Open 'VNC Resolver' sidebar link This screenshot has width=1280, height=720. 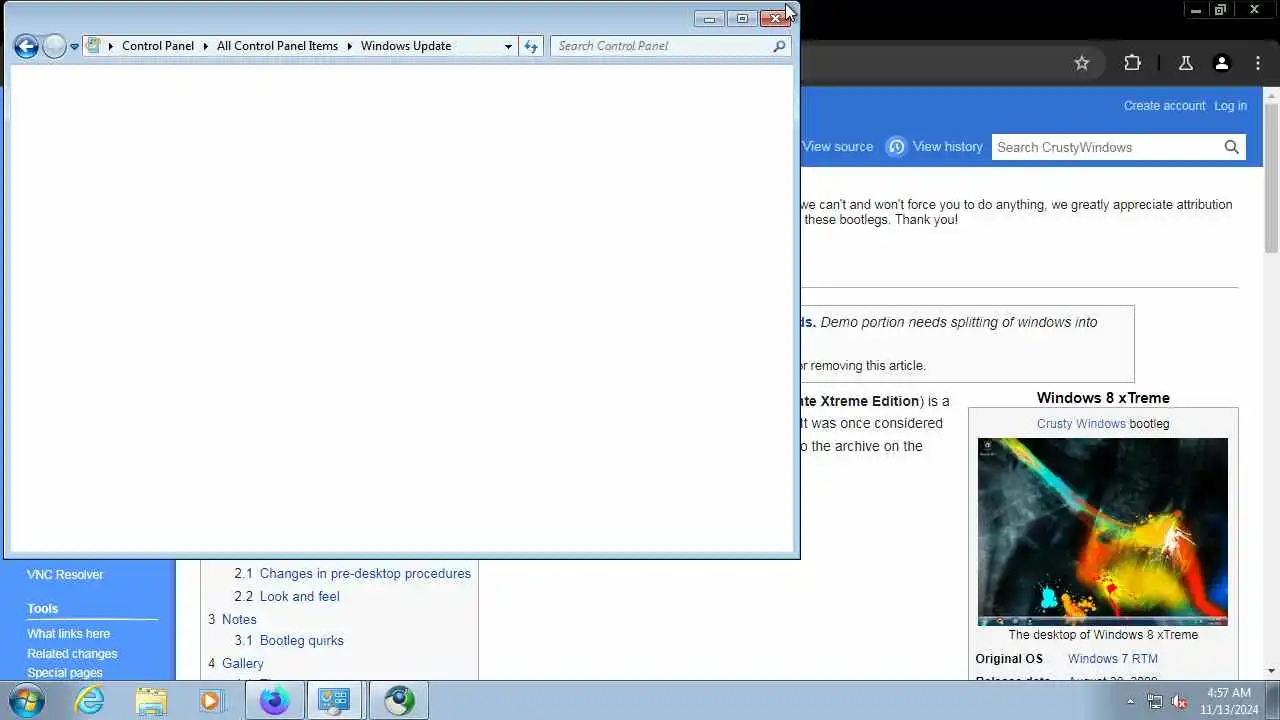pyautogui.click(x=65, y=575)
